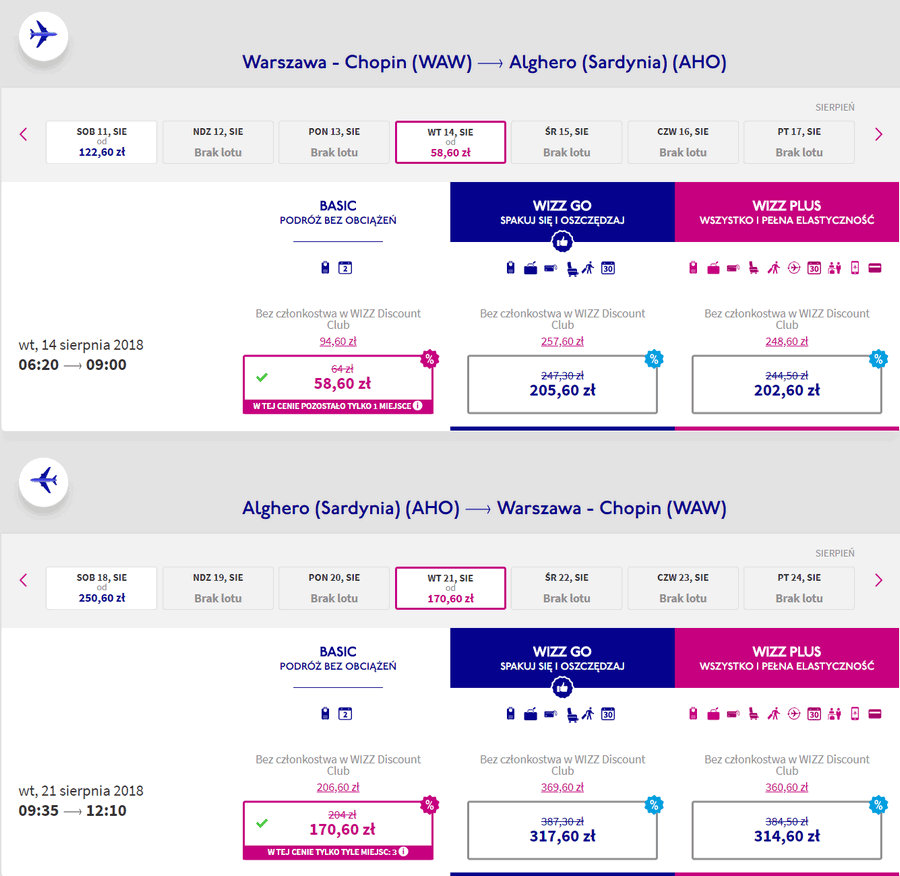
Task: Choose outbound date SOB 11, SIE
Action: [102, 142]
